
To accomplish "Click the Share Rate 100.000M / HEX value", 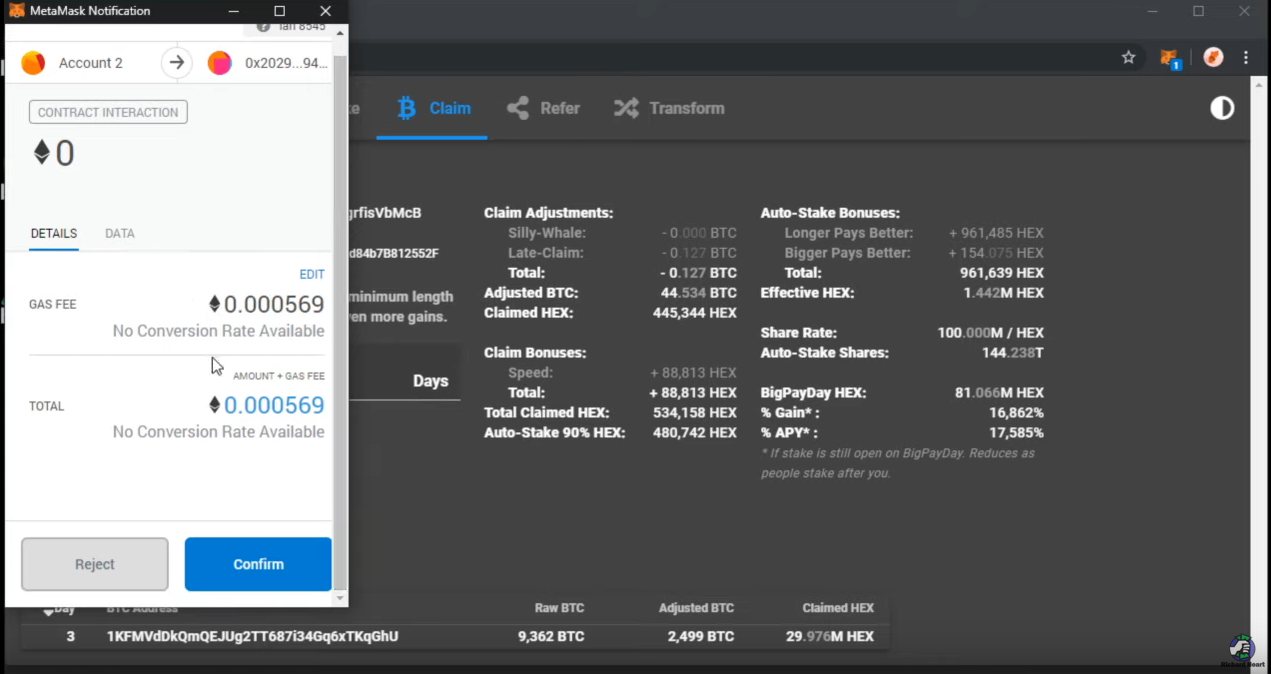I will coord(991,333).
